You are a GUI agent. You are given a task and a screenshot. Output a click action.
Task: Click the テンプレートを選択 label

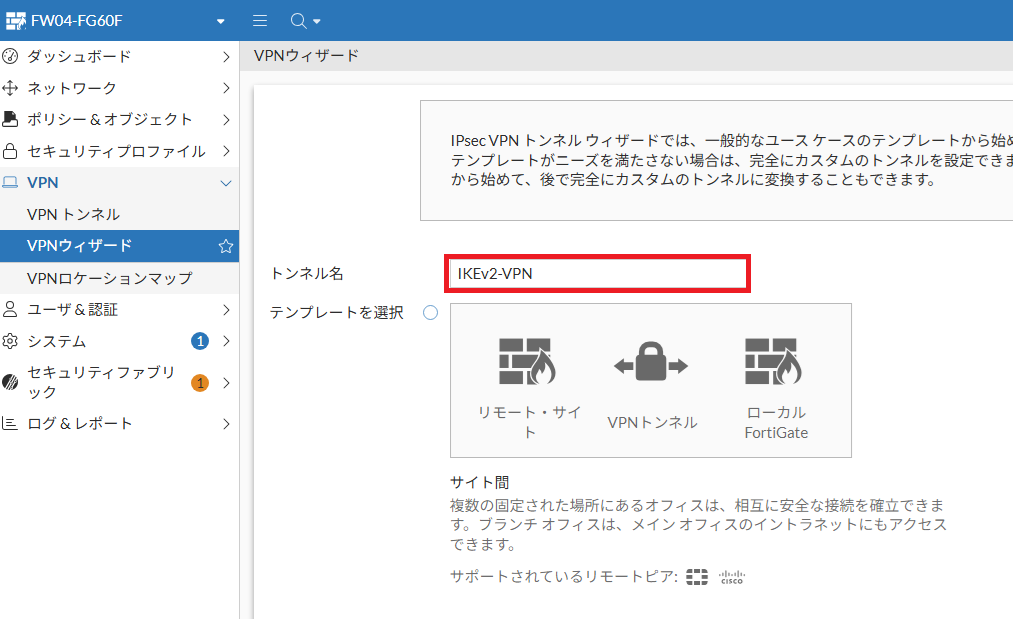pos(337,313)
